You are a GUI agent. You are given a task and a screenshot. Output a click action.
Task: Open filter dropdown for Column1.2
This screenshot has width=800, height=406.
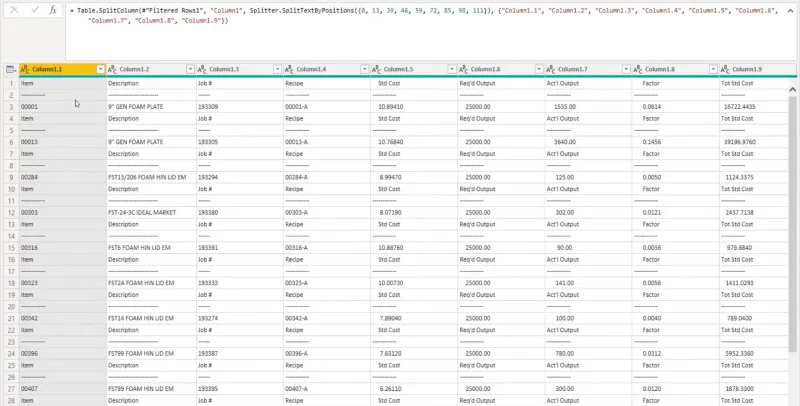[x=190, y=69]
